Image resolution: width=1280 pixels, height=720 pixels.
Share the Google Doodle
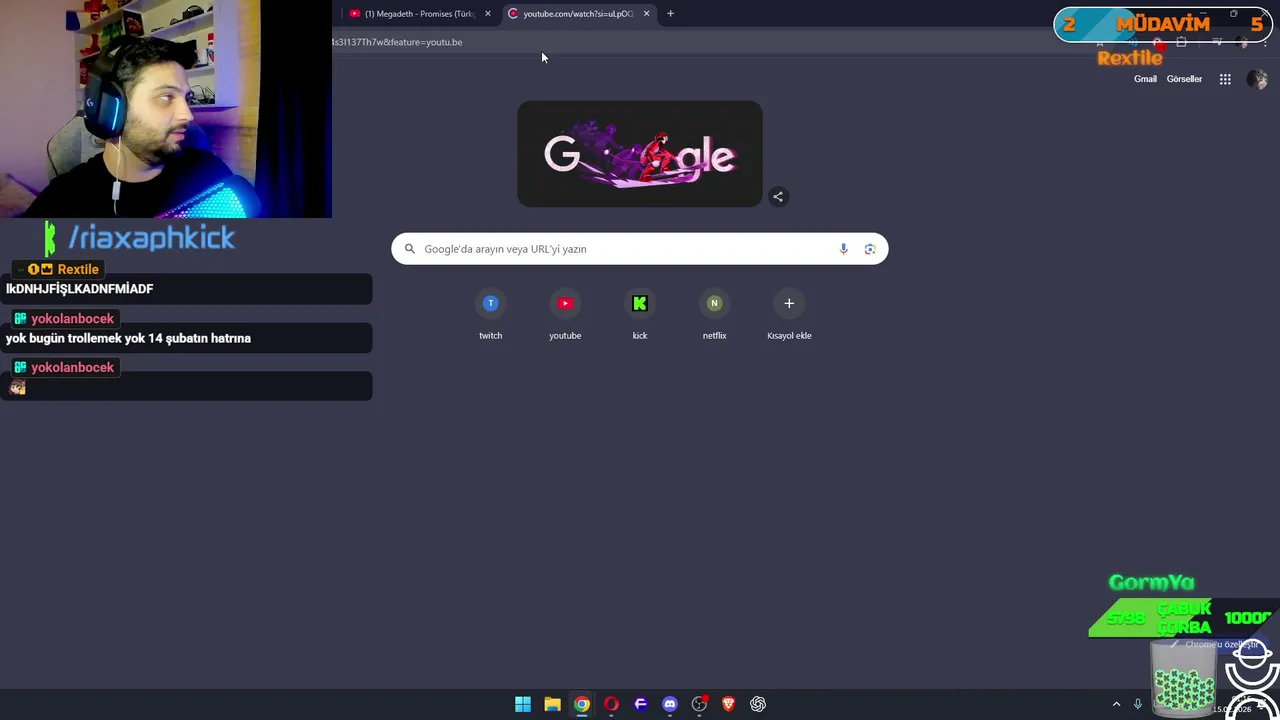click(x=778, y=197)
